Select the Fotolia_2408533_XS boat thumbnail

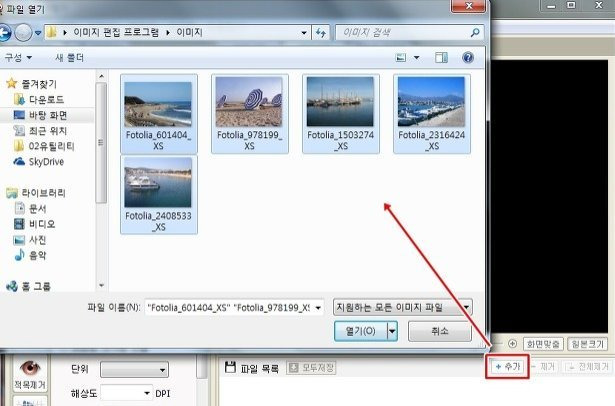point(158,195)
